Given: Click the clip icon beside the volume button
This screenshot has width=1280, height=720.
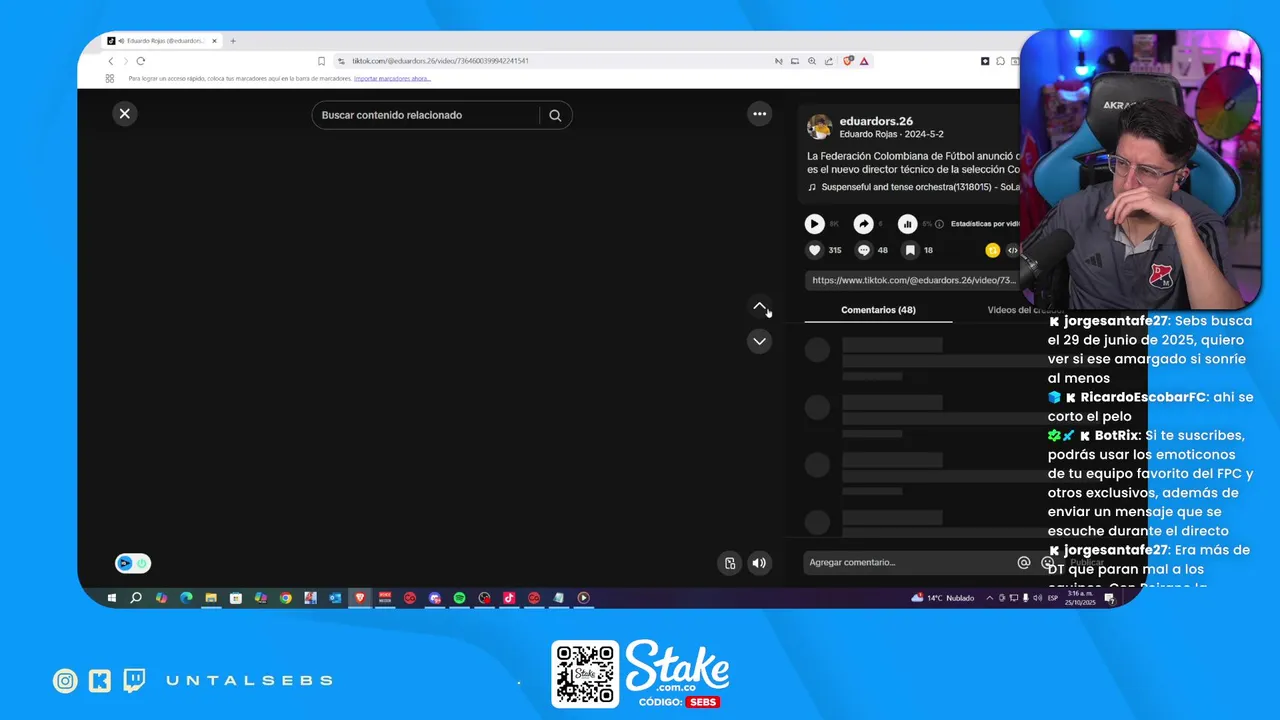Looking at the screenshot, I should coord(730,563).
